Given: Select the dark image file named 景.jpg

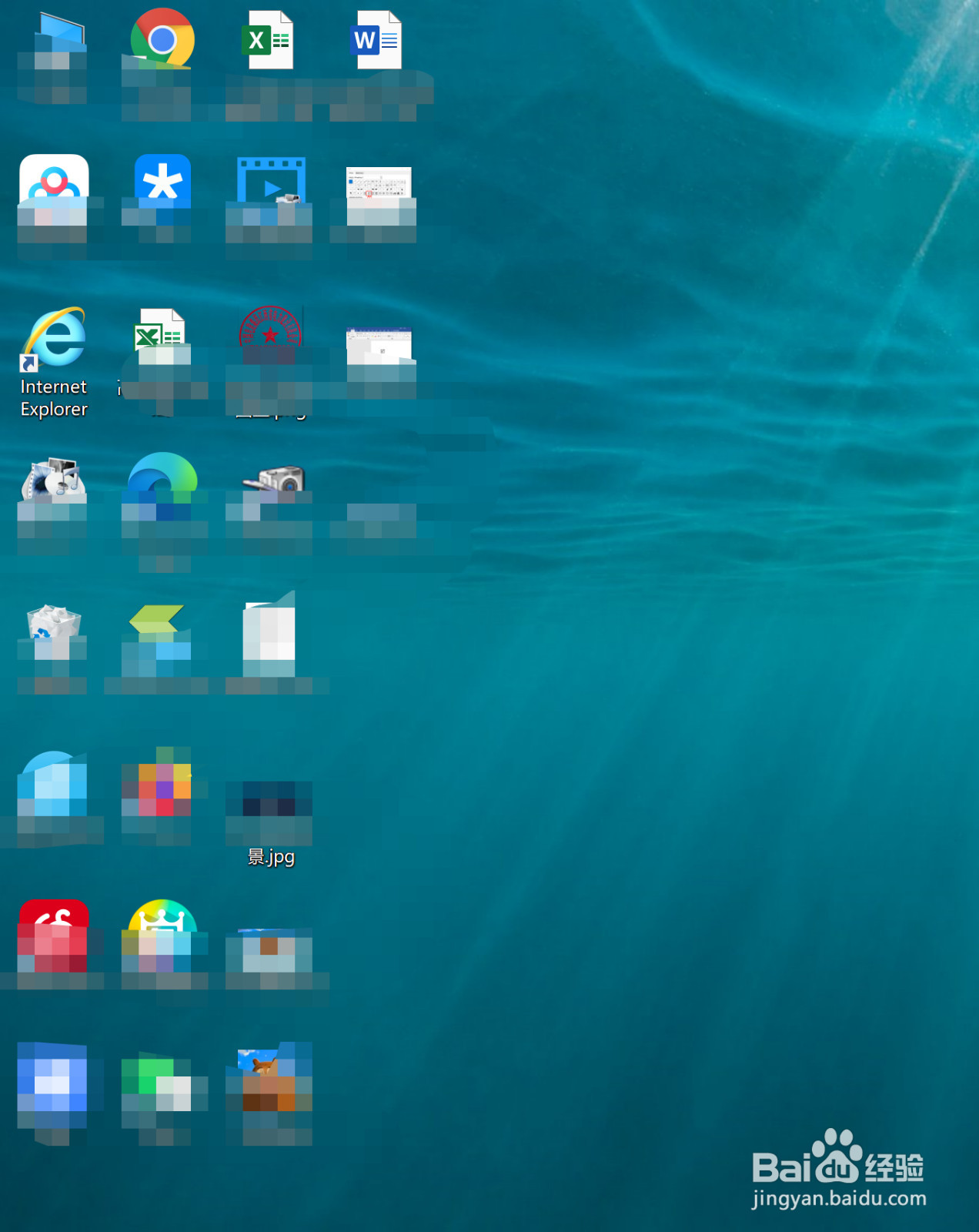Looking at the screenshot, I should click(x=269, y=798).
